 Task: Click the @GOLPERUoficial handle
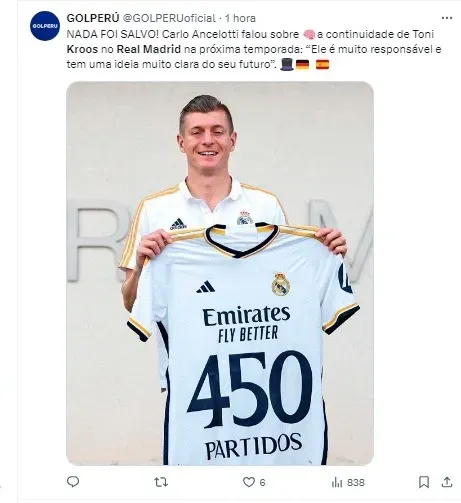point(169,18)
